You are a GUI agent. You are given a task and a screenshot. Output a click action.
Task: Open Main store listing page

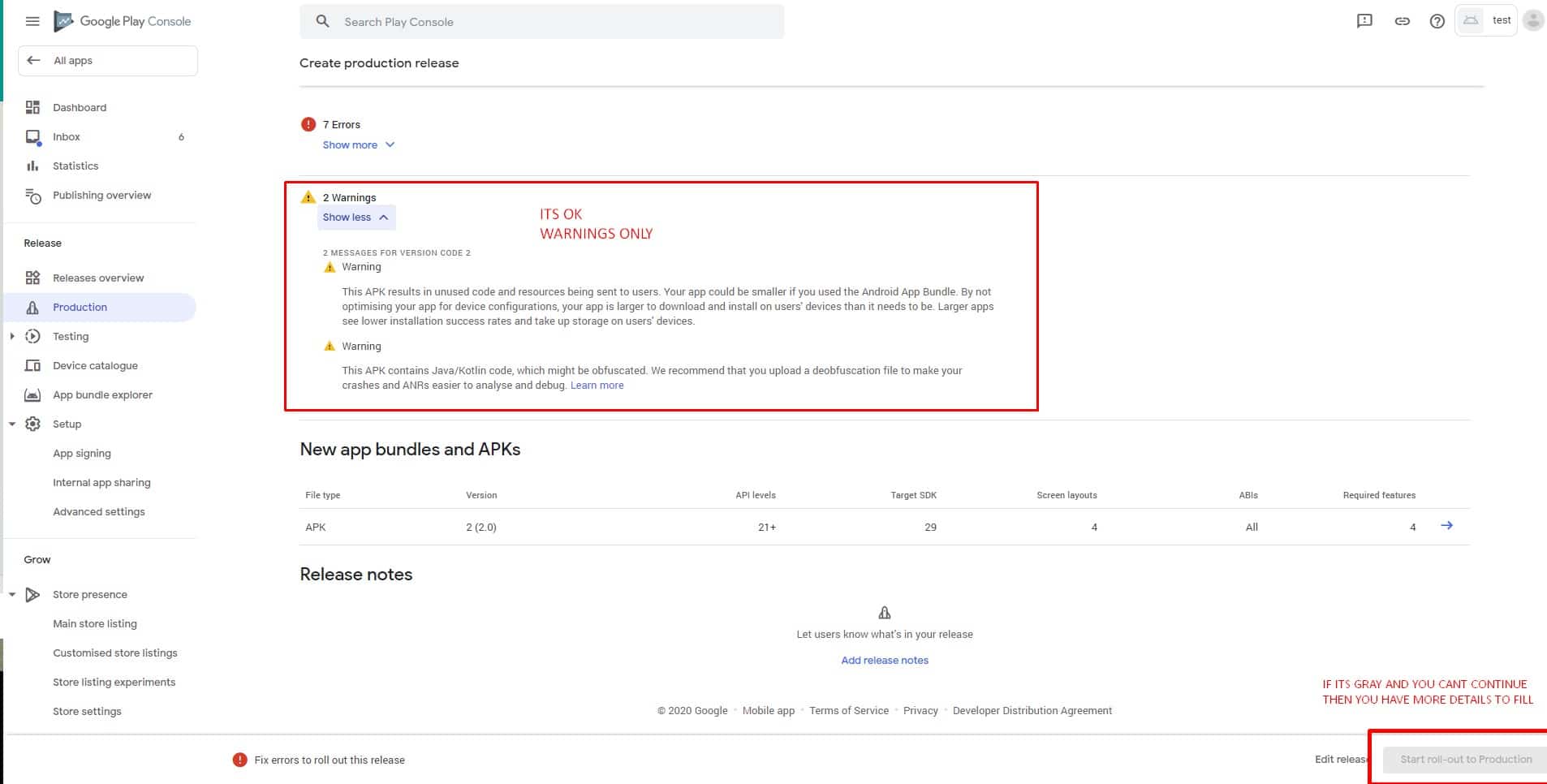94,623
